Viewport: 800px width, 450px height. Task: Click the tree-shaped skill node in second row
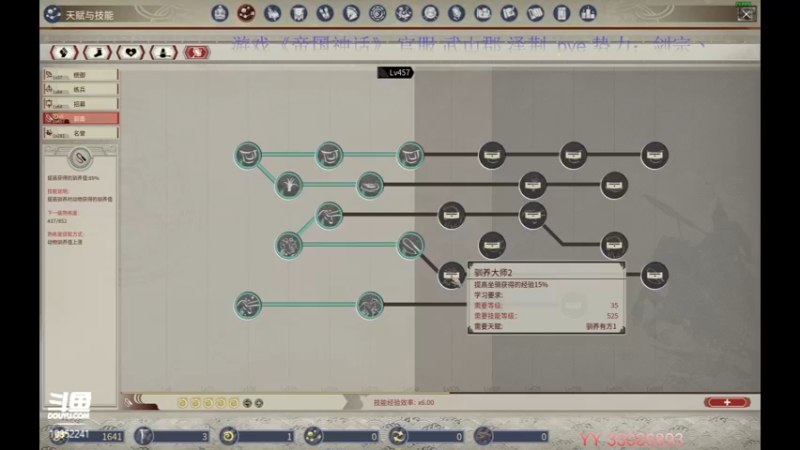pos(289,185)
